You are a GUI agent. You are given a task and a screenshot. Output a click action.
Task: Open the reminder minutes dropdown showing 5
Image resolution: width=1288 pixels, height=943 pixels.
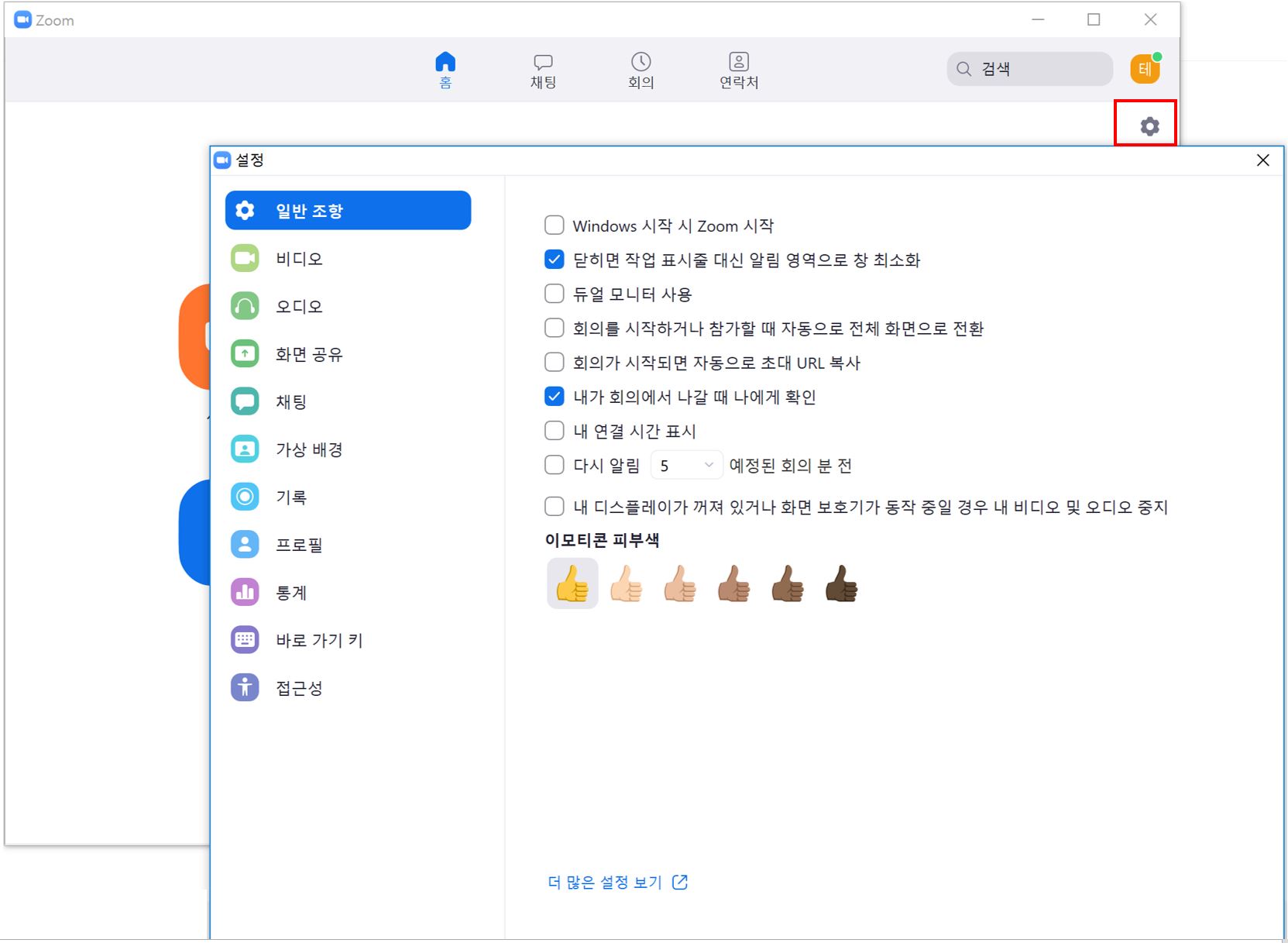686,465
